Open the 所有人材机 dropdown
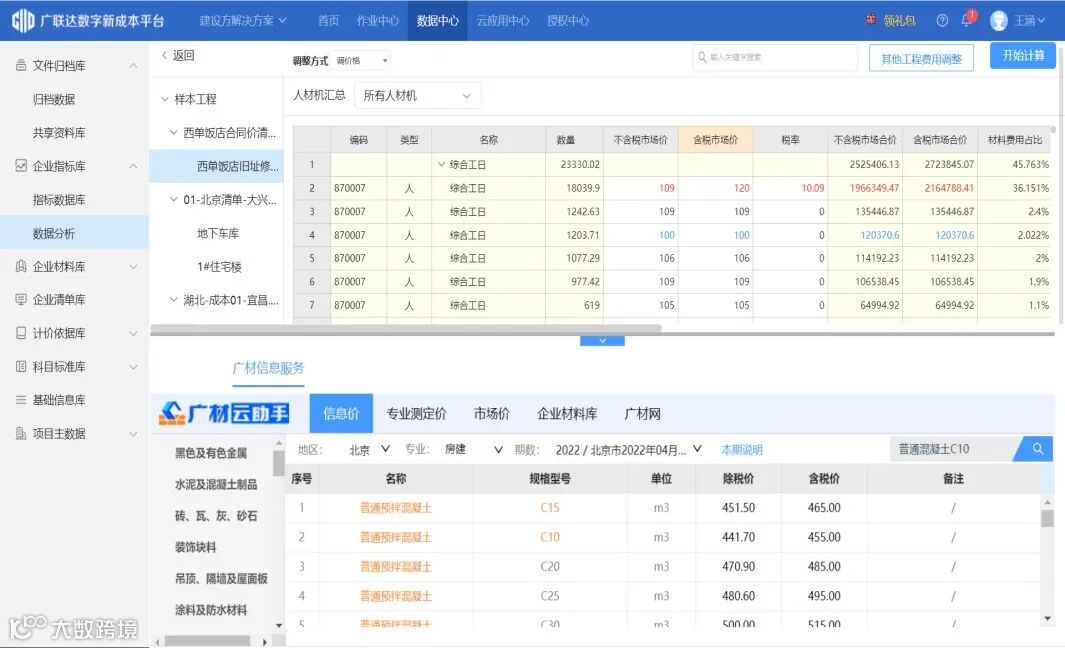This screenshot has height=648, width=1065. pyautogui.click(x=418, y=96)
